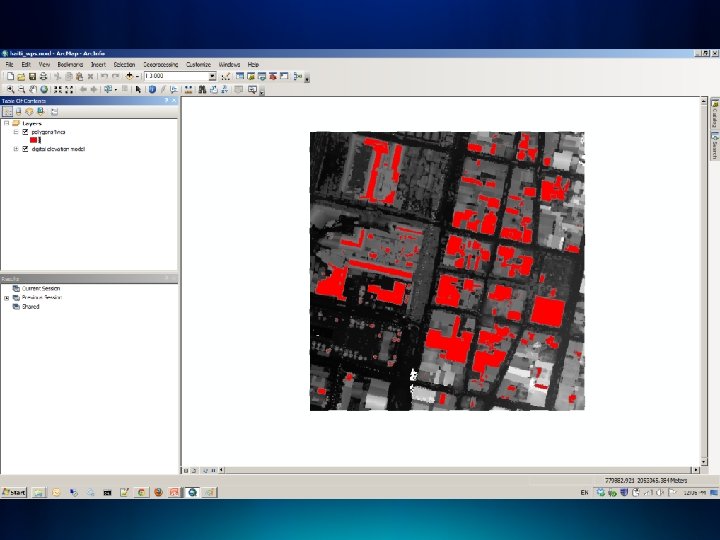Save the map with floppy disk icon
This screenshot has width=720, height=540.
tap(32, 76)
